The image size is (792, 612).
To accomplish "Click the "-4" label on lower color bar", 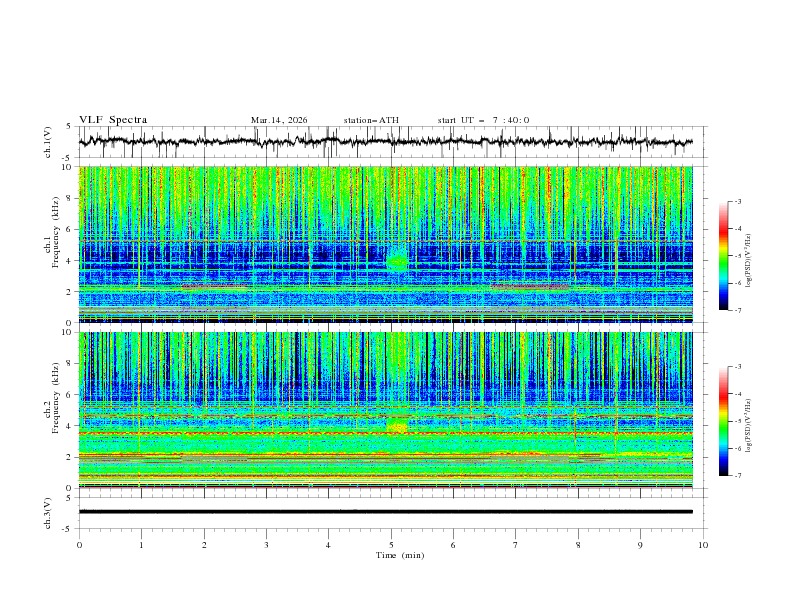I will (737, 394).
